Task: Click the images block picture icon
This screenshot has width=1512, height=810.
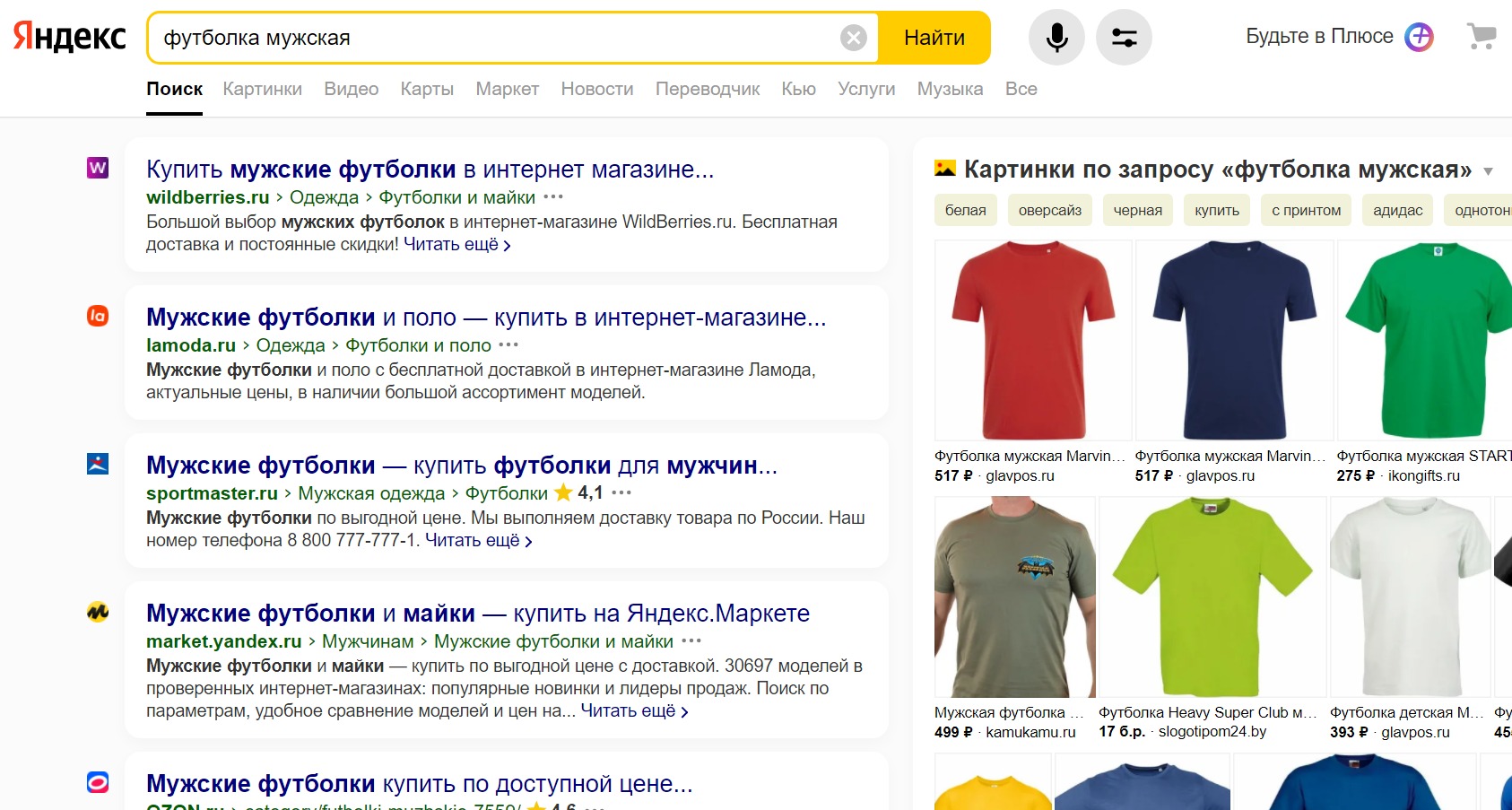Action: click(945, 168)
